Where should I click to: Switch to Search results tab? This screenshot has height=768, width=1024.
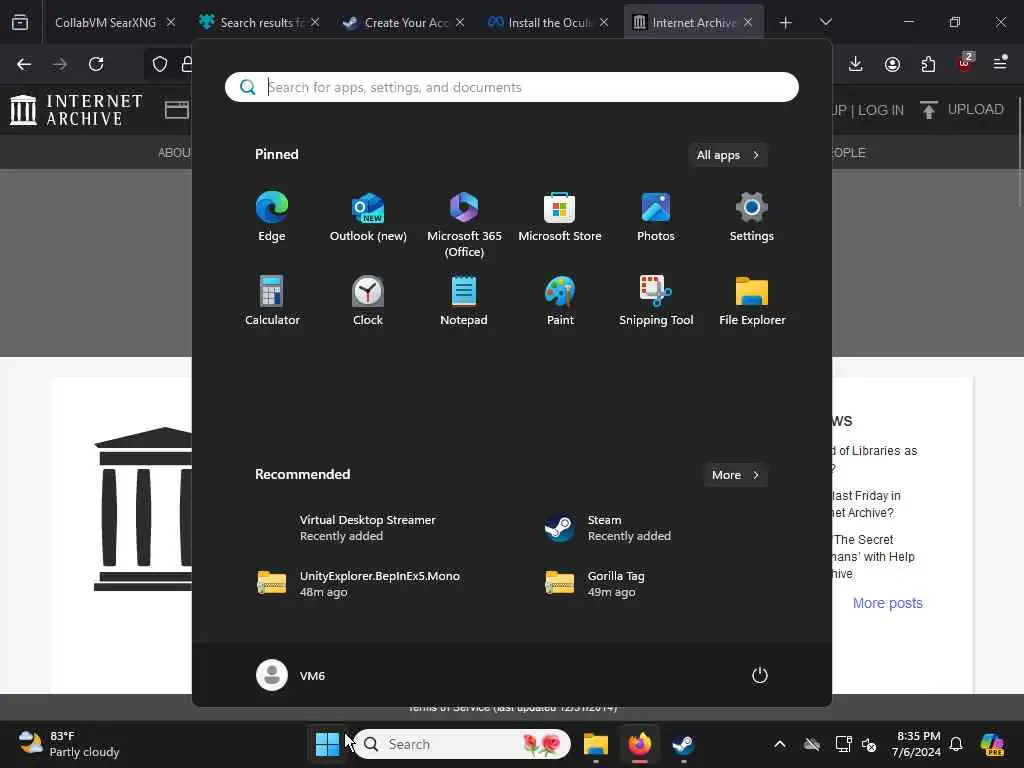(261, 22)
